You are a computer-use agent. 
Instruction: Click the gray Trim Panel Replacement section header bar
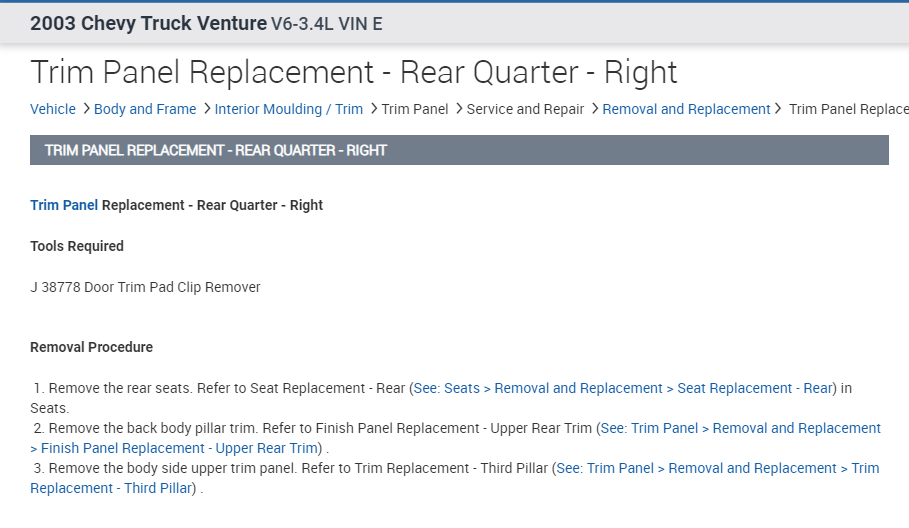459,150
